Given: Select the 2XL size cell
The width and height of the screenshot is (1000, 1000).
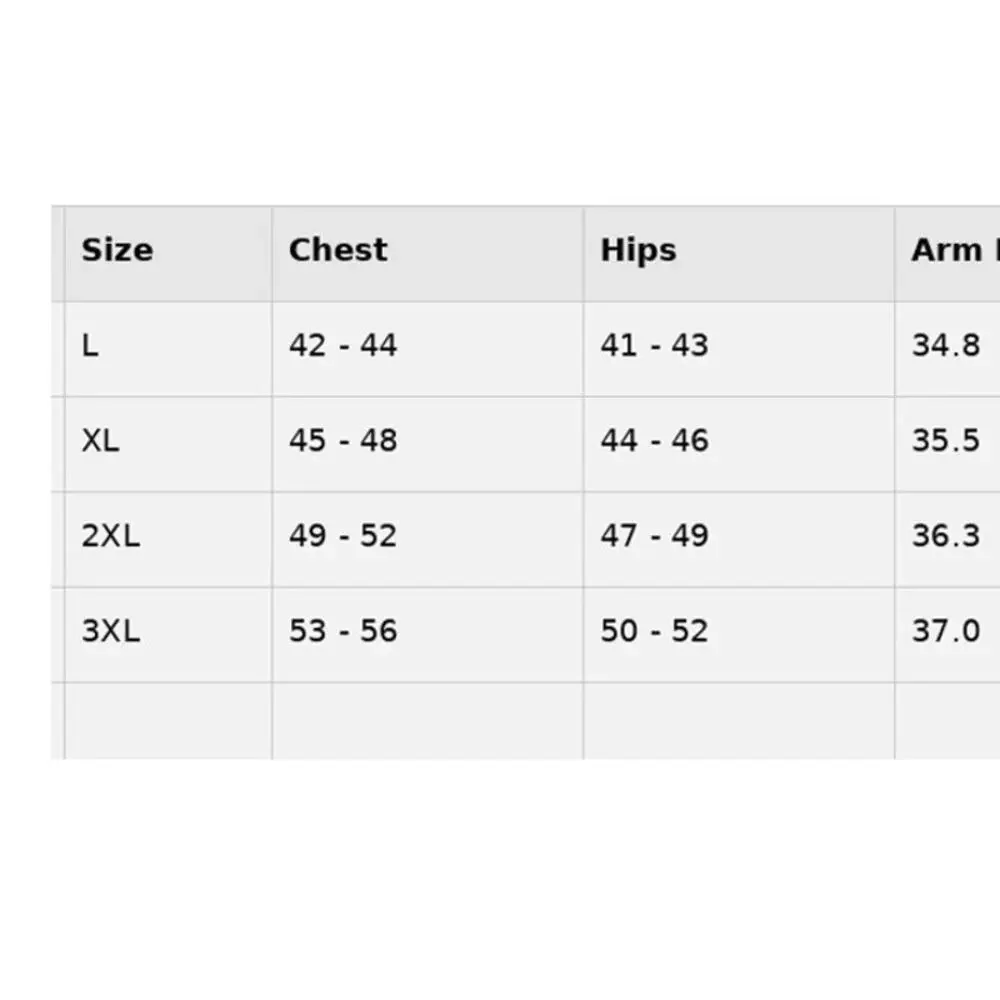Looking at the screenshot, I should tap(110, 536).
